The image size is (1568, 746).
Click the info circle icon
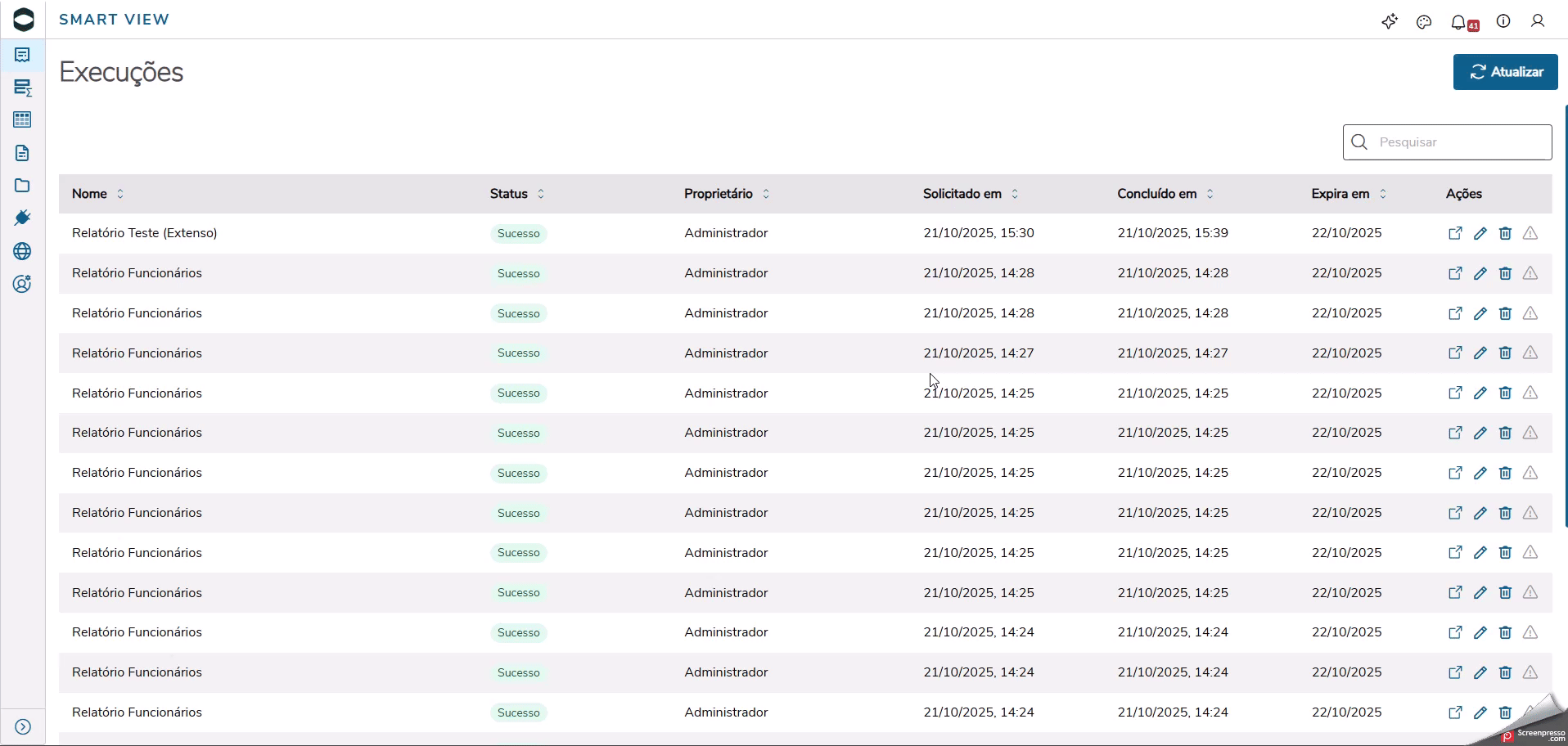[1503, 21]
